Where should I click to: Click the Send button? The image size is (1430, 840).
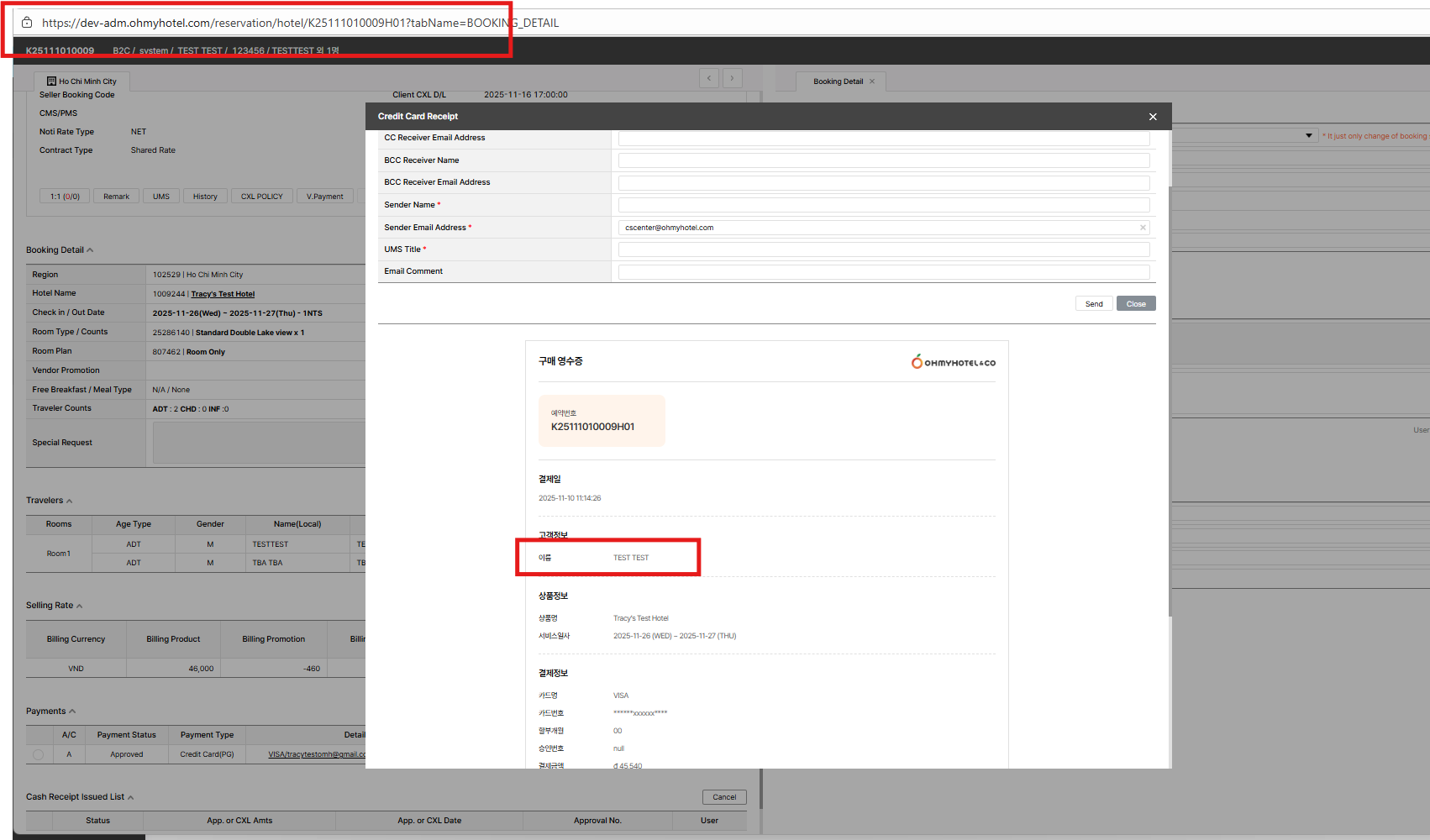click(x=1094, y=304)
